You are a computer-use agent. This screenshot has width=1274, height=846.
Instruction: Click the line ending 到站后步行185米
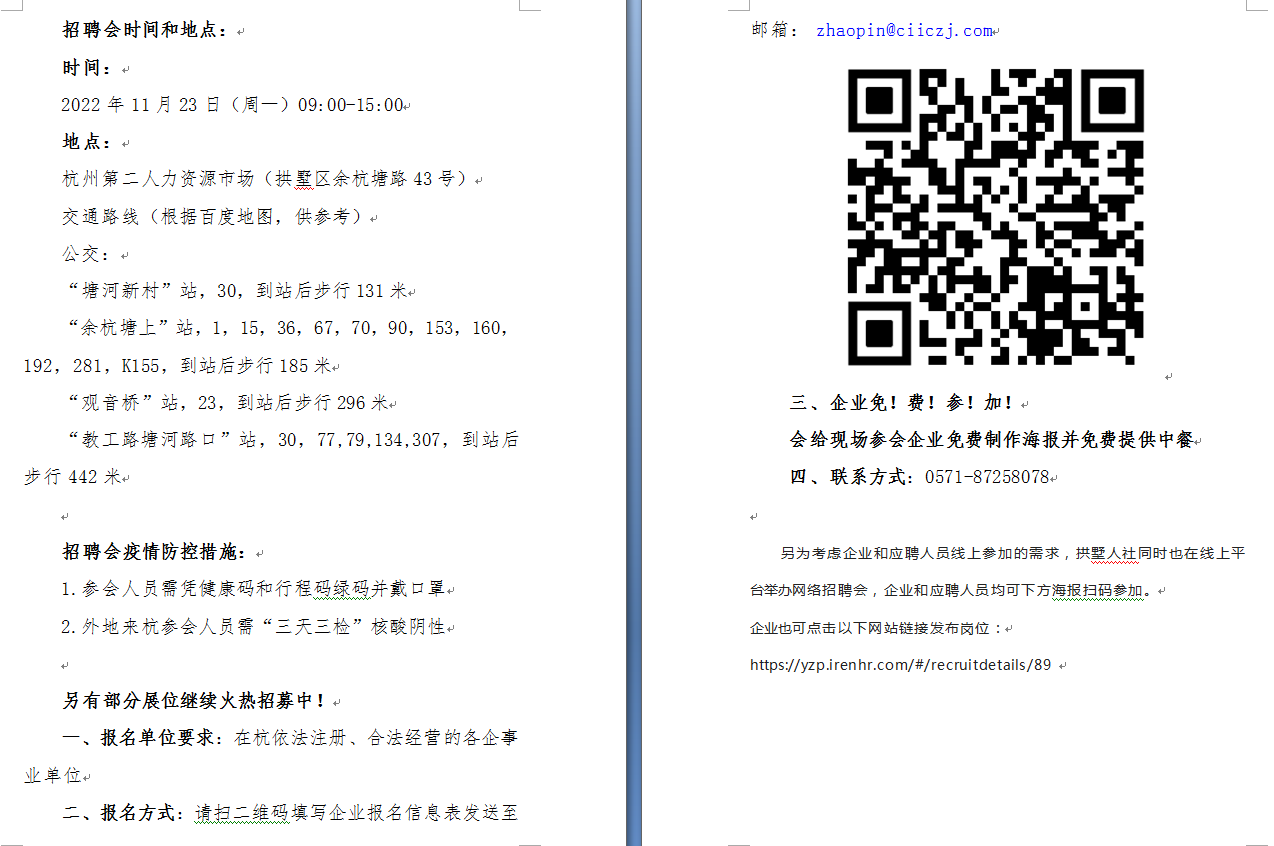(x=177, y=366)
